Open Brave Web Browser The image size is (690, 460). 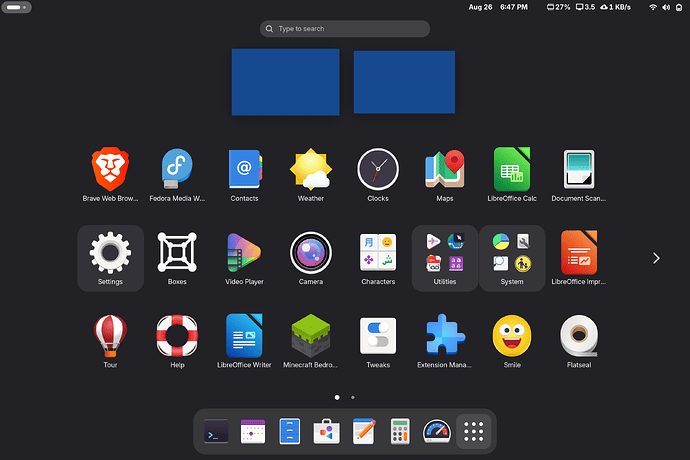pos(110,175)
